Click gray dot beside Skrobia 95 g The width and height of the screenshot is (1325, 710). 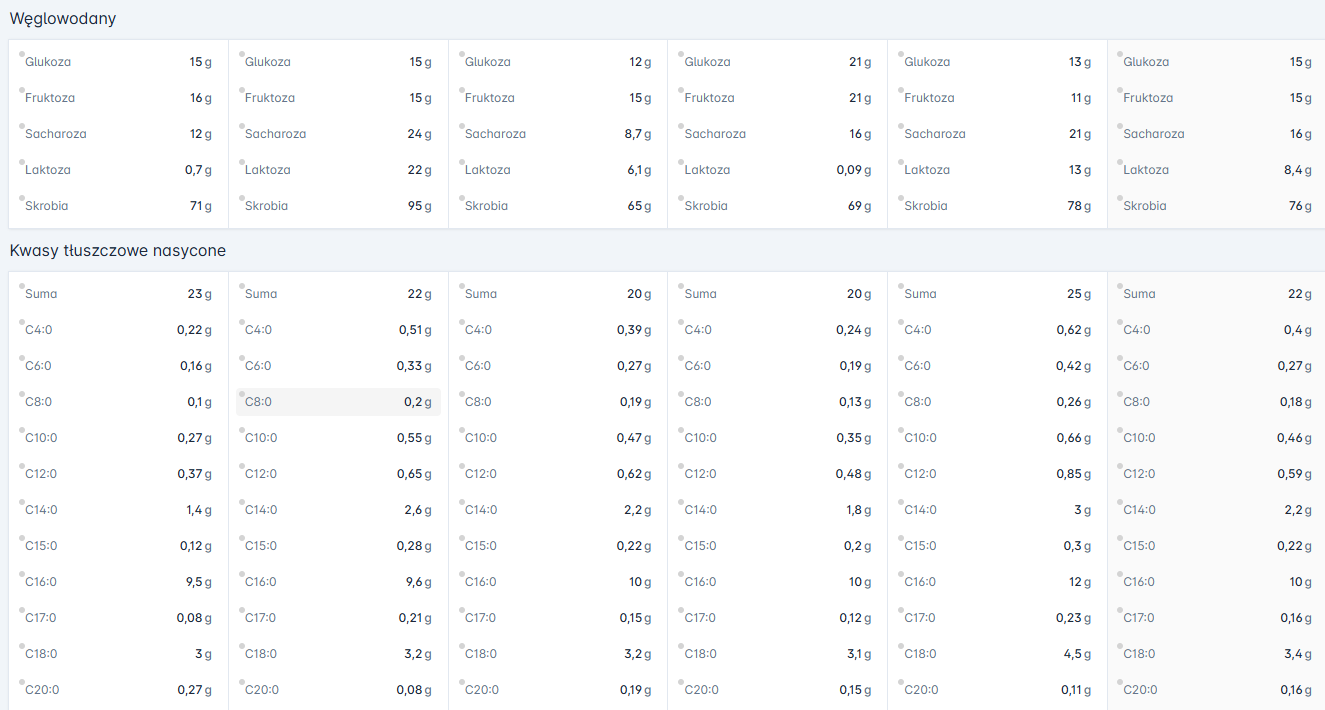(242, 198)
